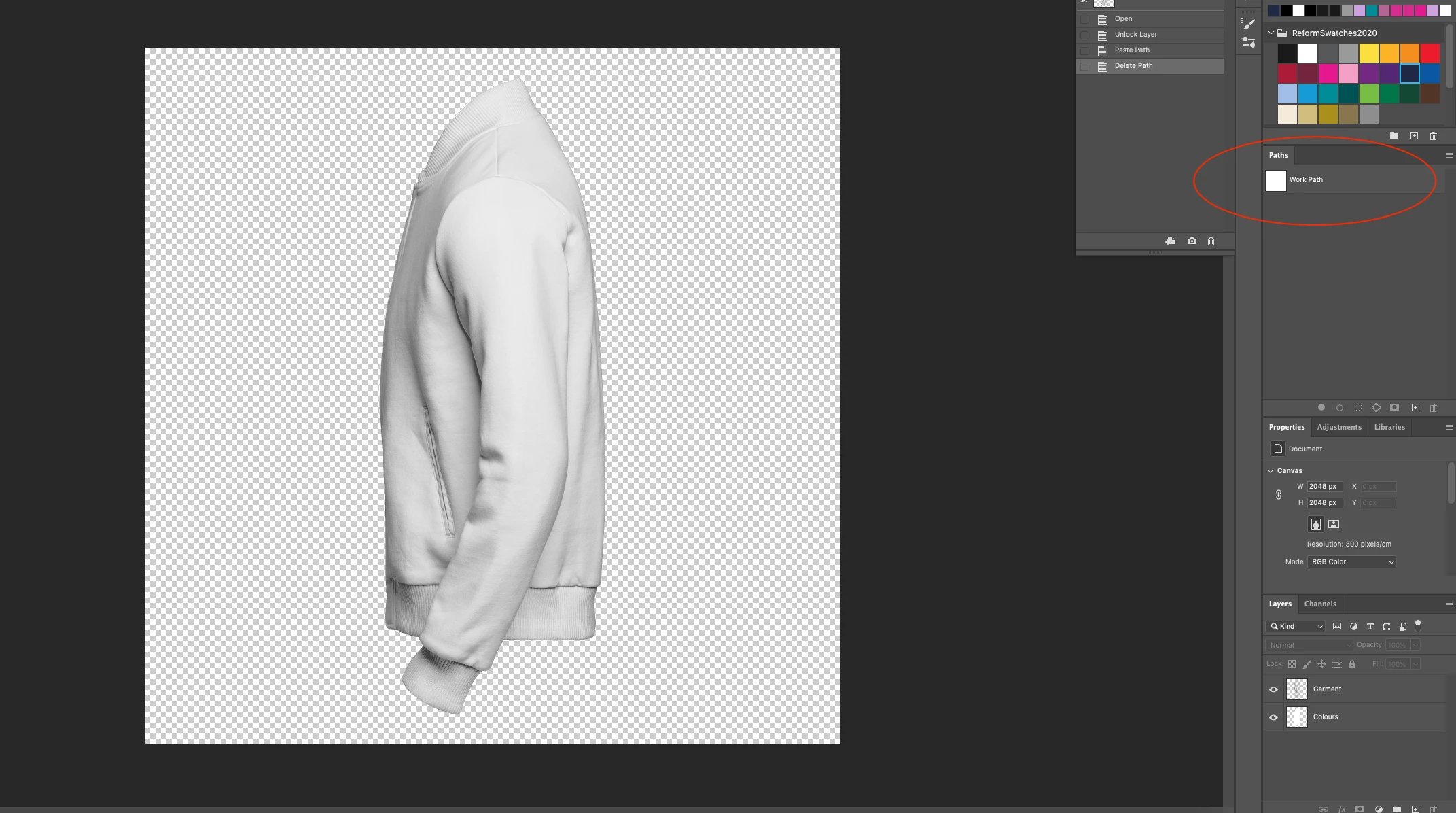Collapse the ReformSwatches2020 swatch group

click(1271, 33)
